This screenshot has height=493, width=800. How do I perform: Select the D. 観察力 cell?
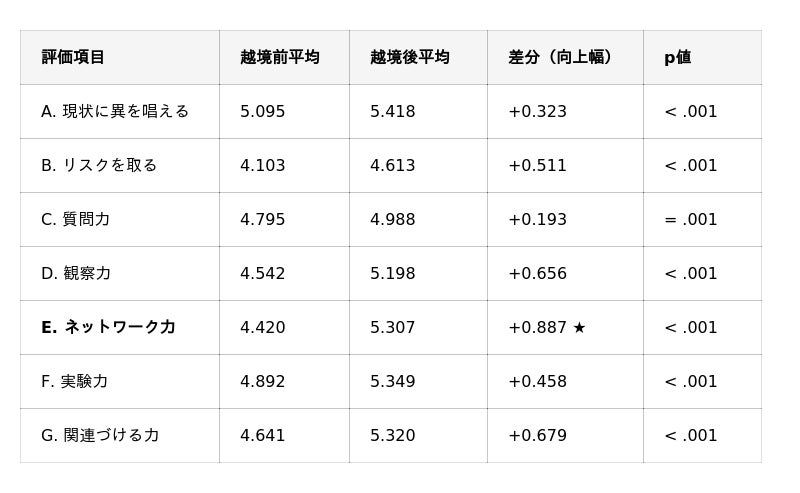tap(76, 274)
